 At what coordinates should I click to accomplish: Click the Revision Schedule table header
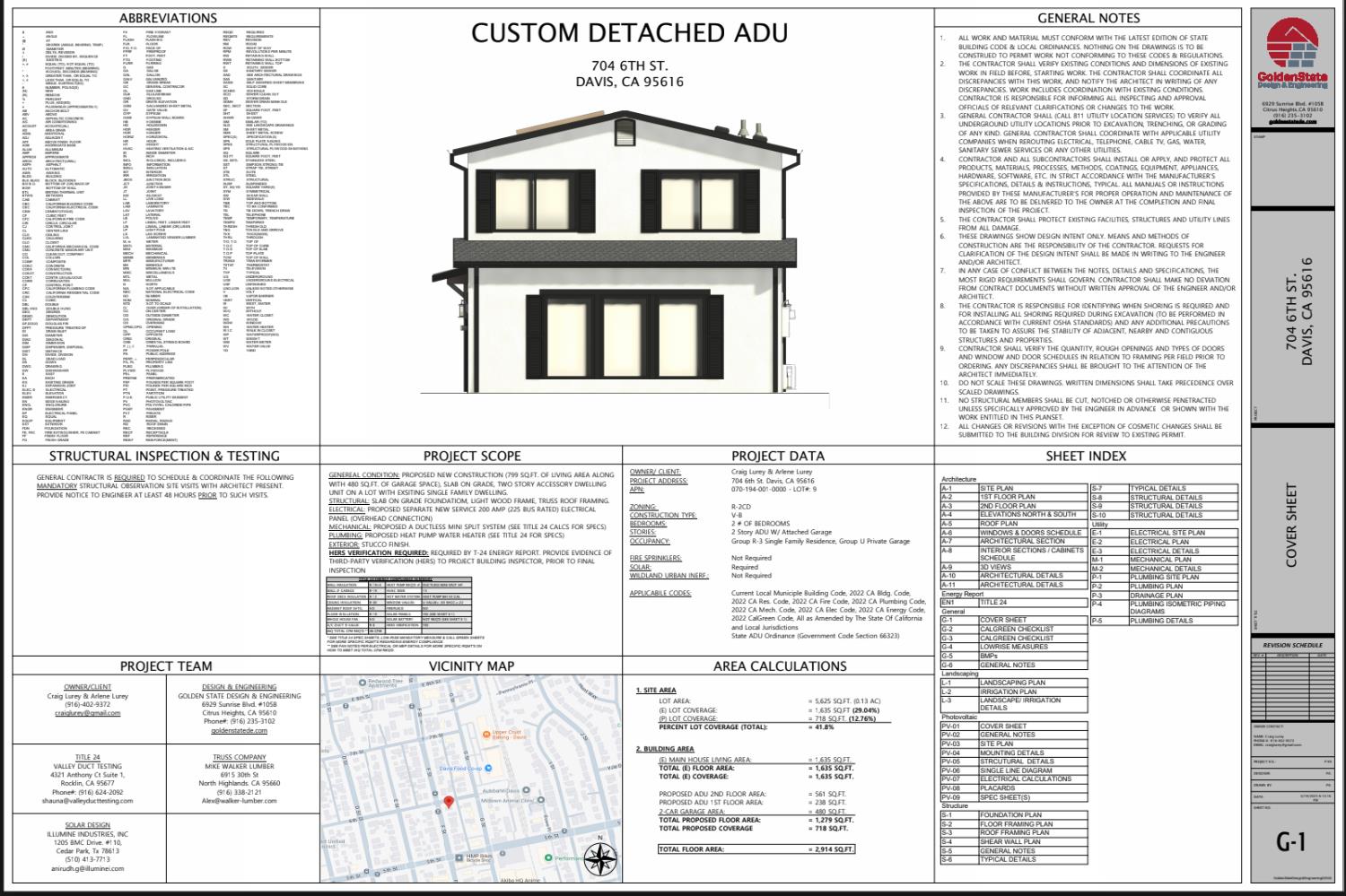coord(1291,645)
